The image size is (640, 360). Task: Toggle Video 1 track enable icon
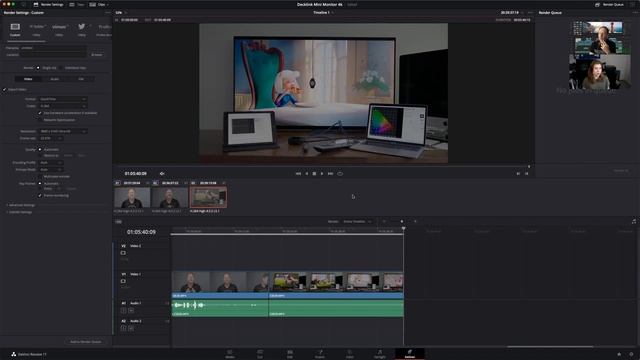tap(123, 281)
